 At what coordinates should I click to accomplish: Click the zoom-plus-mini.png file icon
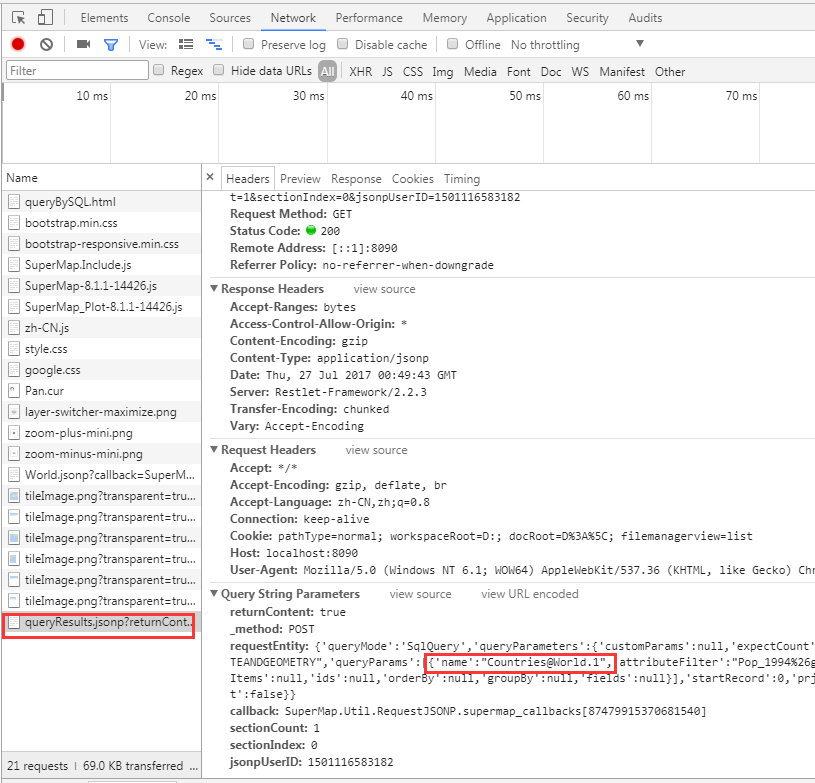(14, 433)
